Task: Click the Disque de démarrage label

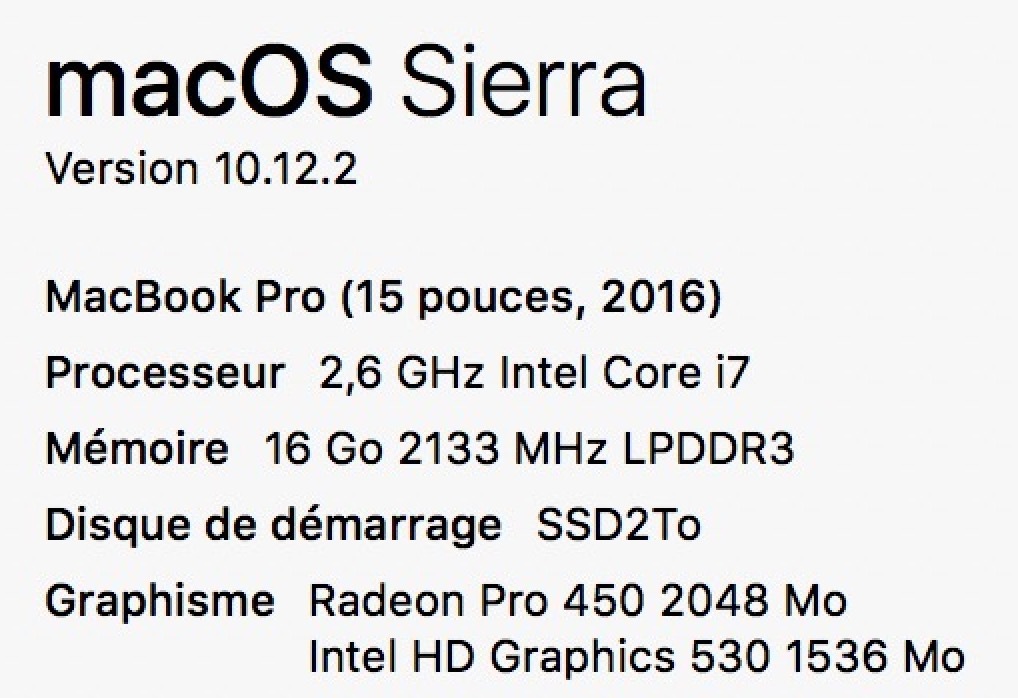Action: [x=273, y=525]
